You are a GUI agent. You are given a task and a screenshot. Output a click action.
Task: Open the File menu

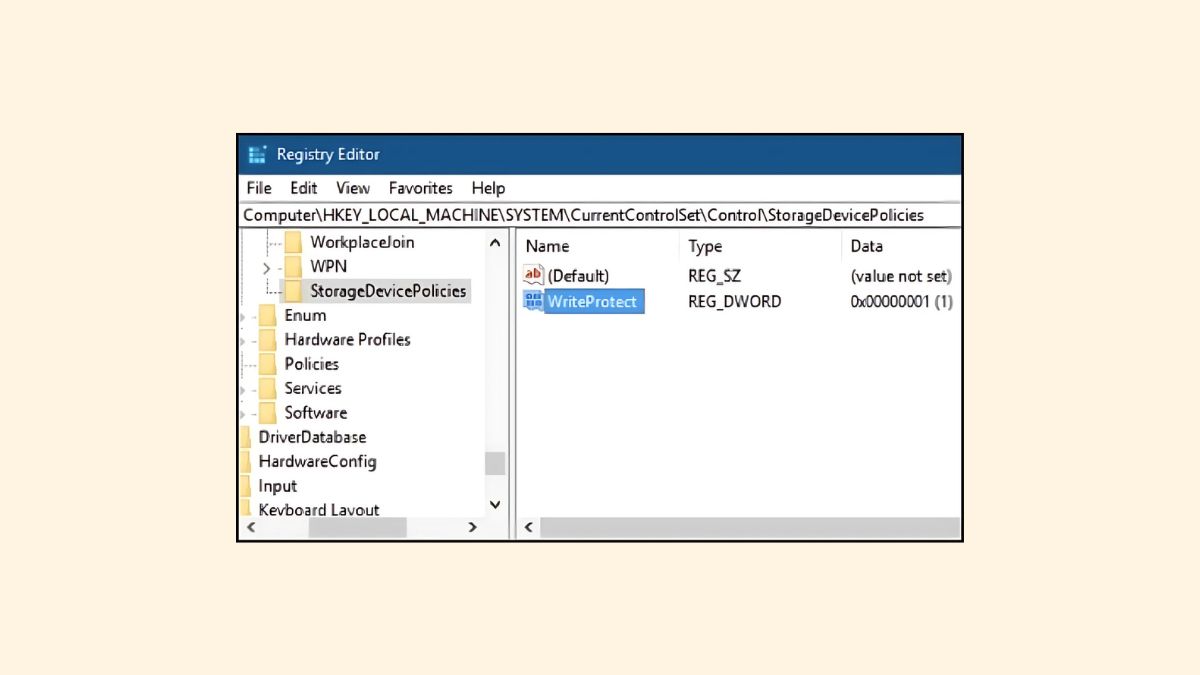pos(259,188)
